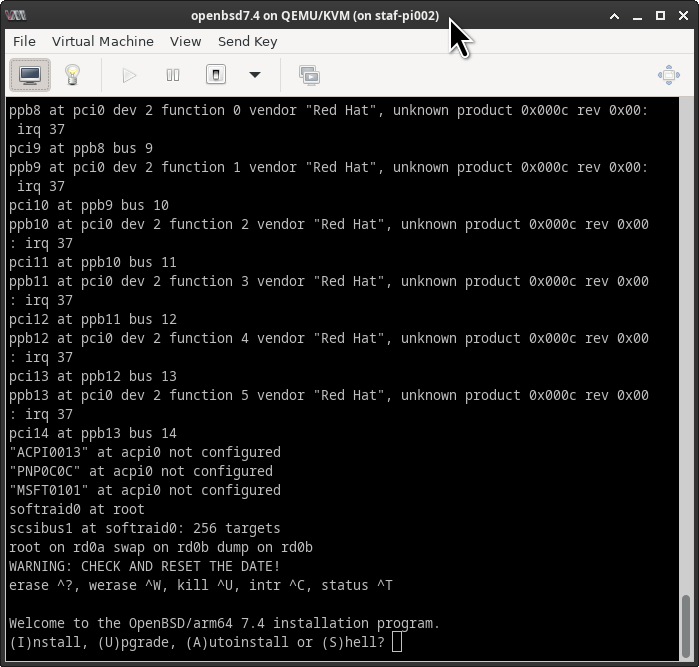Screen dimensions: 699x667
Task: Minimize the openbsd7.4 VM window
Action: (x=637, y=15)
